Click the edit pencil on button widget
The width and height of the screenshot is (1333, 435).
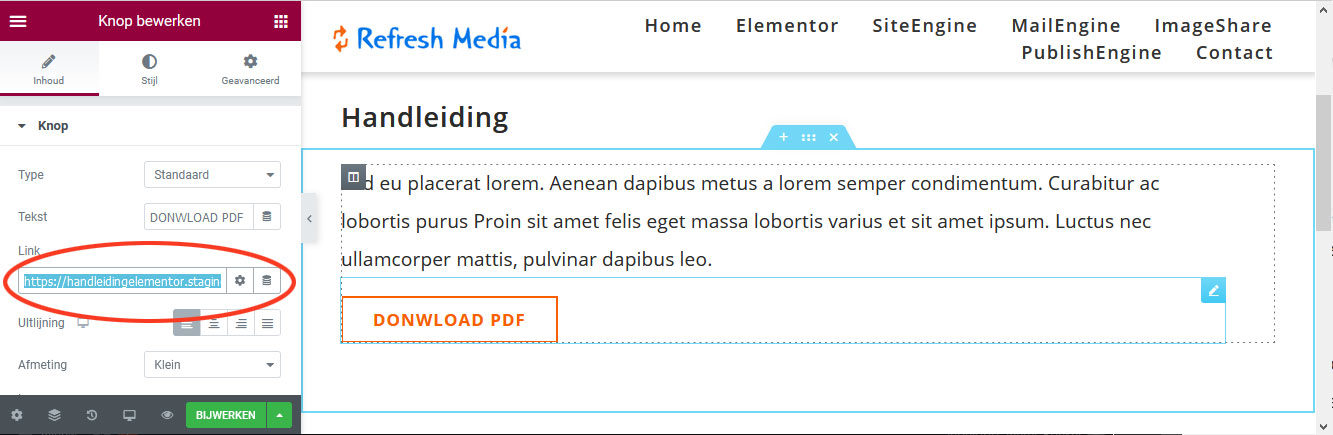[x=1213, y=291]
